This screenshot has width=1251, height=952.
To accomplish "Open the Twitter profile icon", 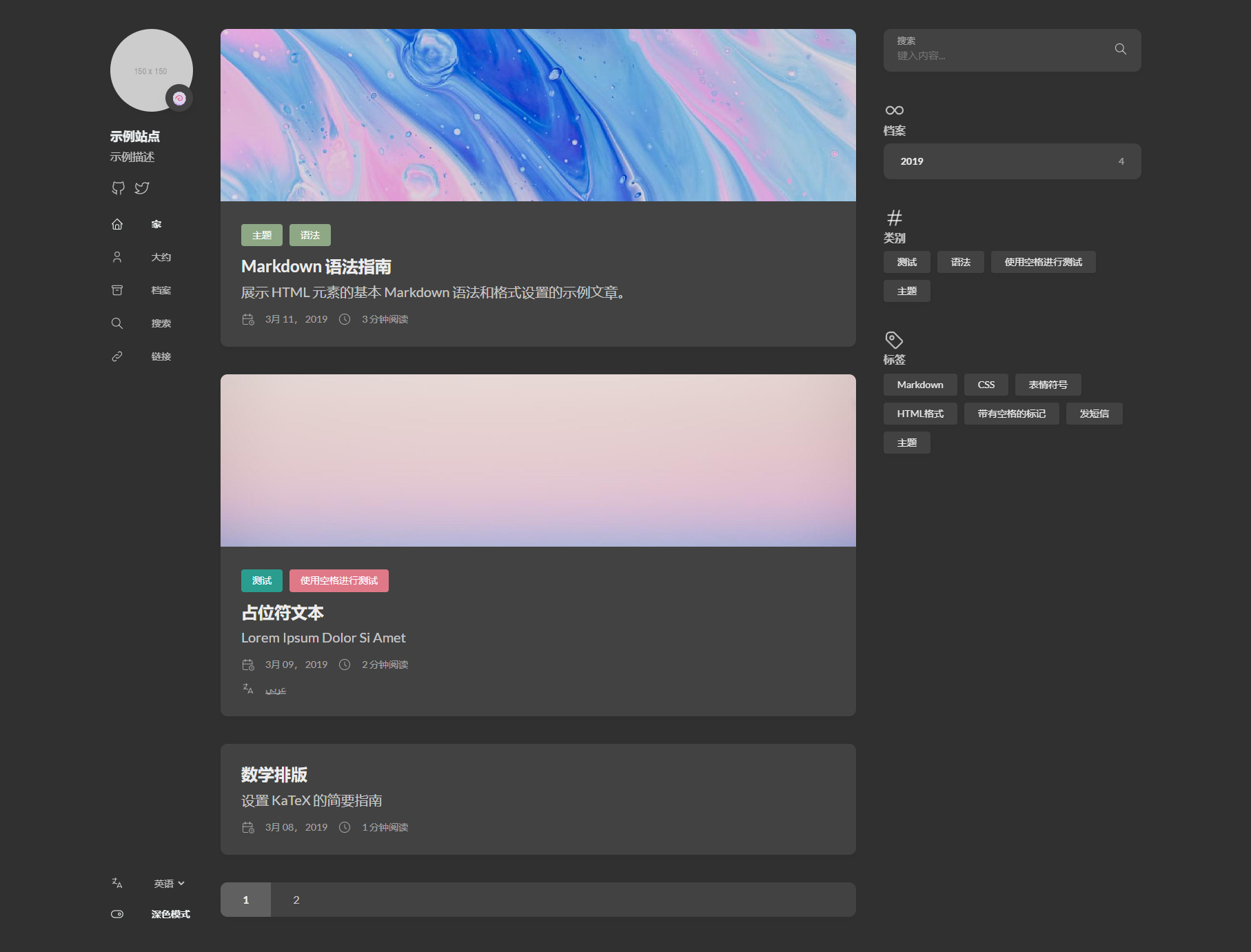I will pyautogui.click(x=142, y=188).
